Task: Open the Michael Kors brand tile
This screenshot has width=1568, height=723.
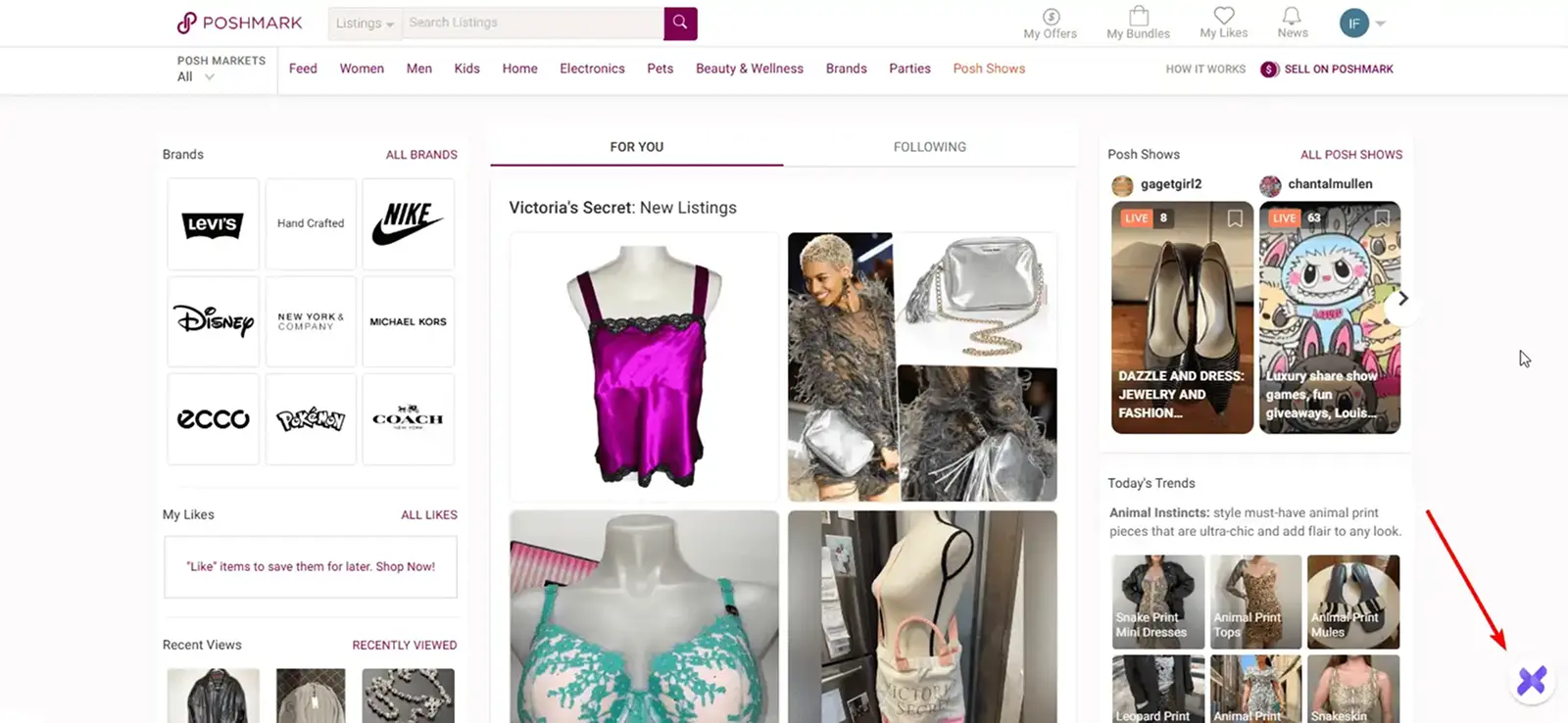Action: pyautogui.click(x=408, y=321)
